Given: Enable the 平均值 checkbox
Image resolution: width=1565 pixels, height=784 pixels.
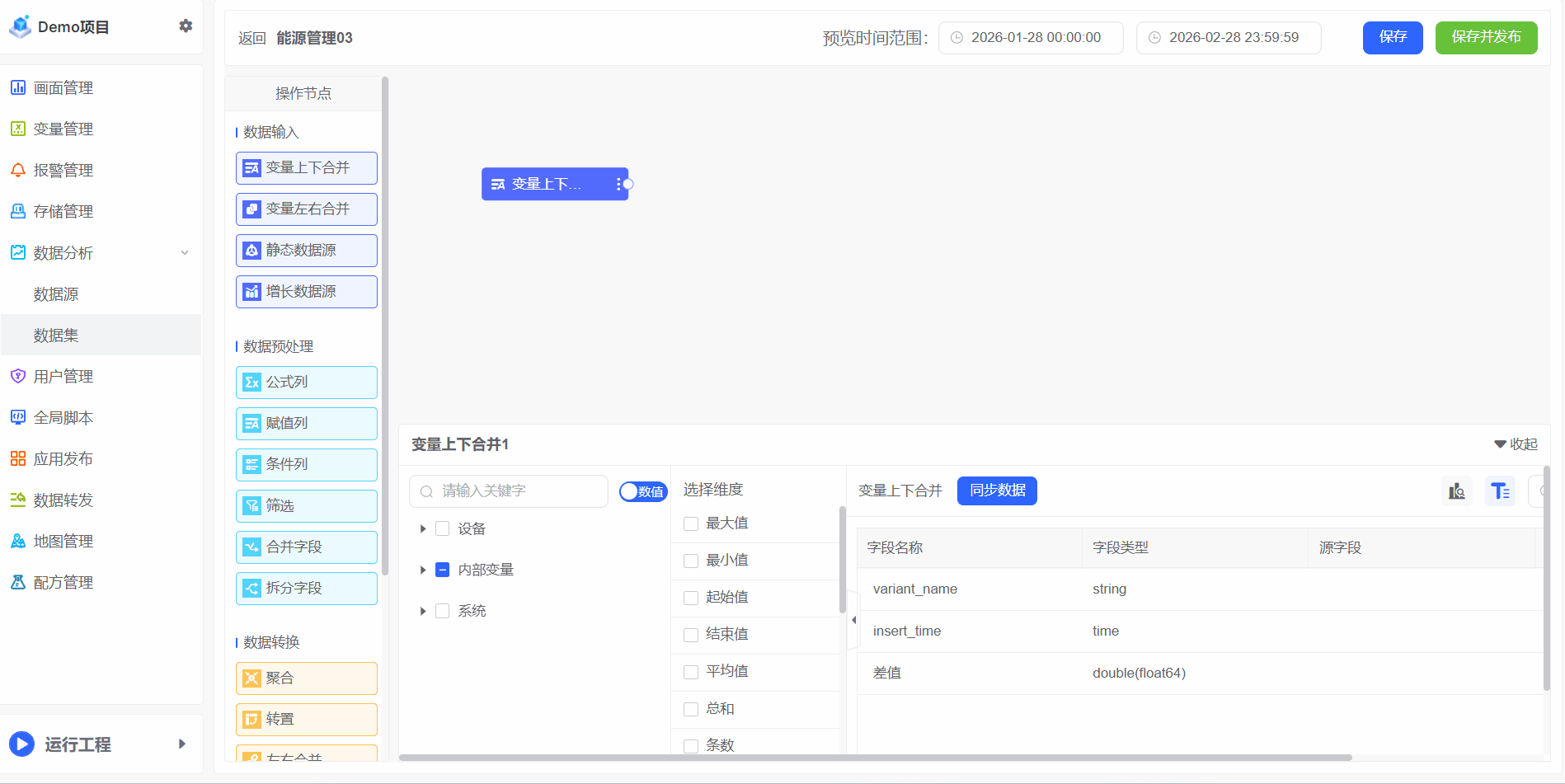Looking at the screenshot, I should click(x=691, y=672).
